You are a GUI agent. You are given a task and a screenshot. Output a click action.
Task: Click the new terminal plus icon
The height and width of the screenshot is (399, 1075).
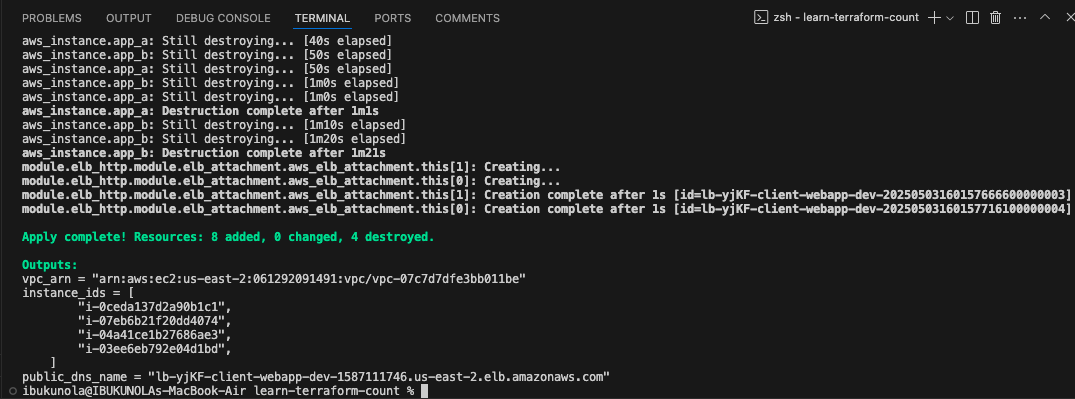[x=934, y=18]
